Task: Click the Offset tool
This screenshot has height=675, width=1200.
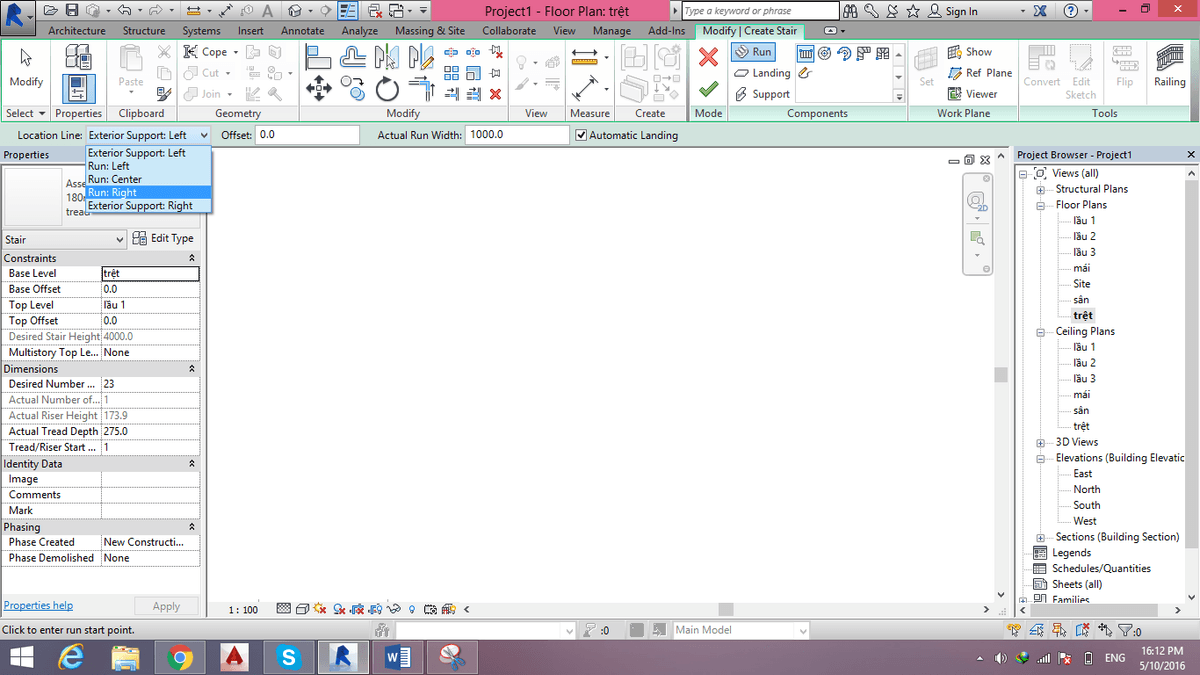Action: coord(352,57)
